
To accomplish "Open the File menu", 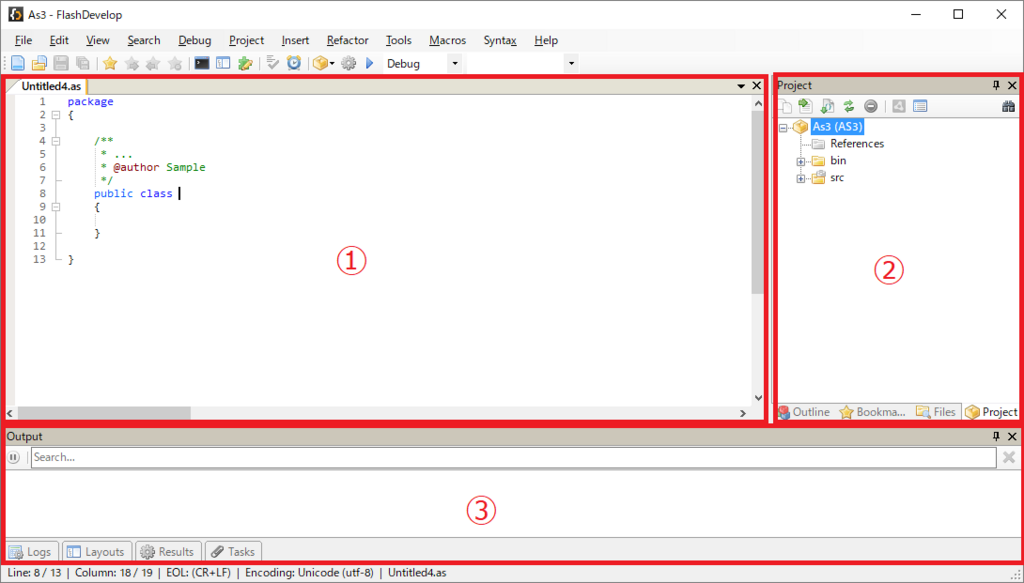I will point(23,40).
